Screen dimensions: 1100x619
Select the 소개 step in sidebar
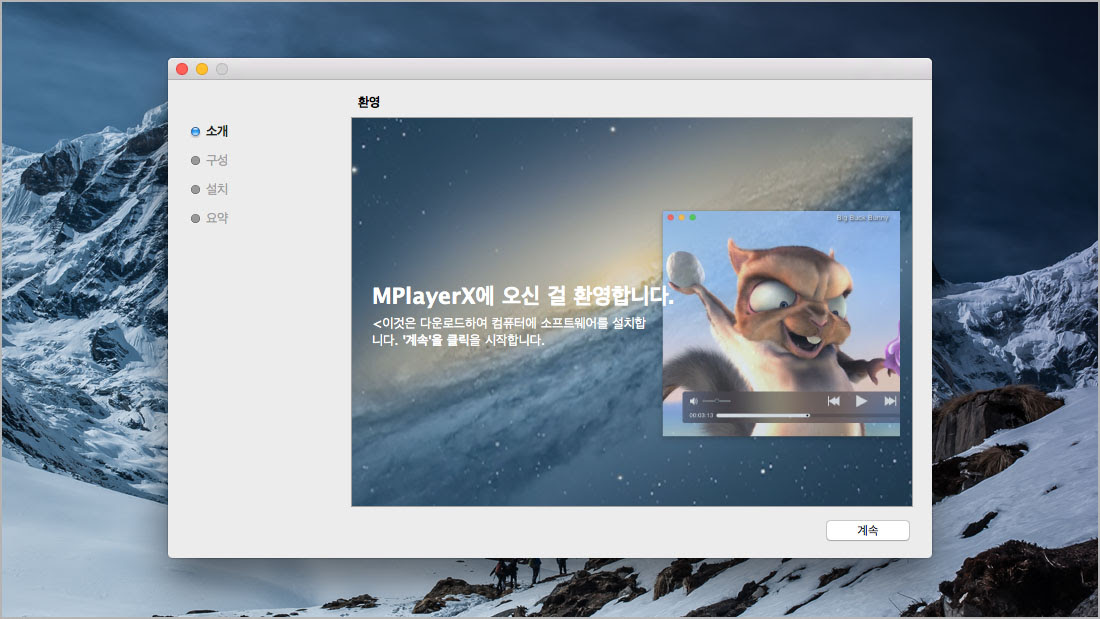click(209, 131)
